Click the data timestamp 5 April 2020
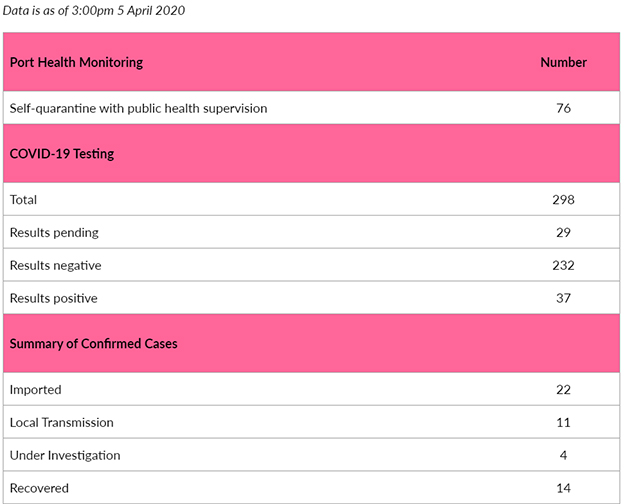 (151, 10)
